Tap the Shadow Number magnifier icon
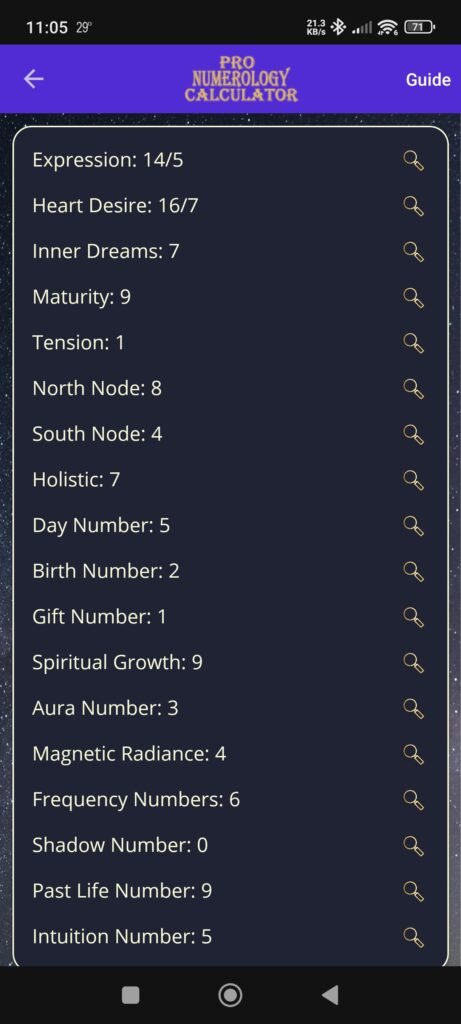 click(x=414, y=846)
